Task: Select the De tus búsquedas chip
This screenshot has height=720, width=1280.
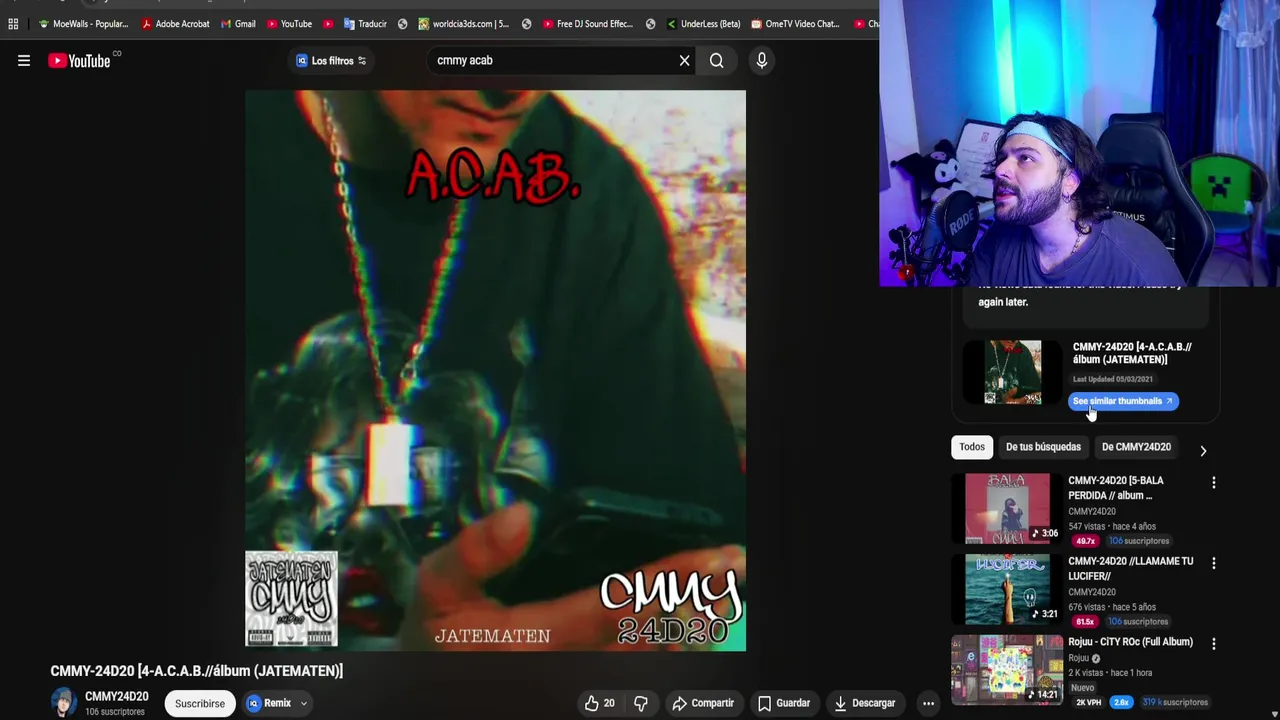Action: coord(1043,447)
